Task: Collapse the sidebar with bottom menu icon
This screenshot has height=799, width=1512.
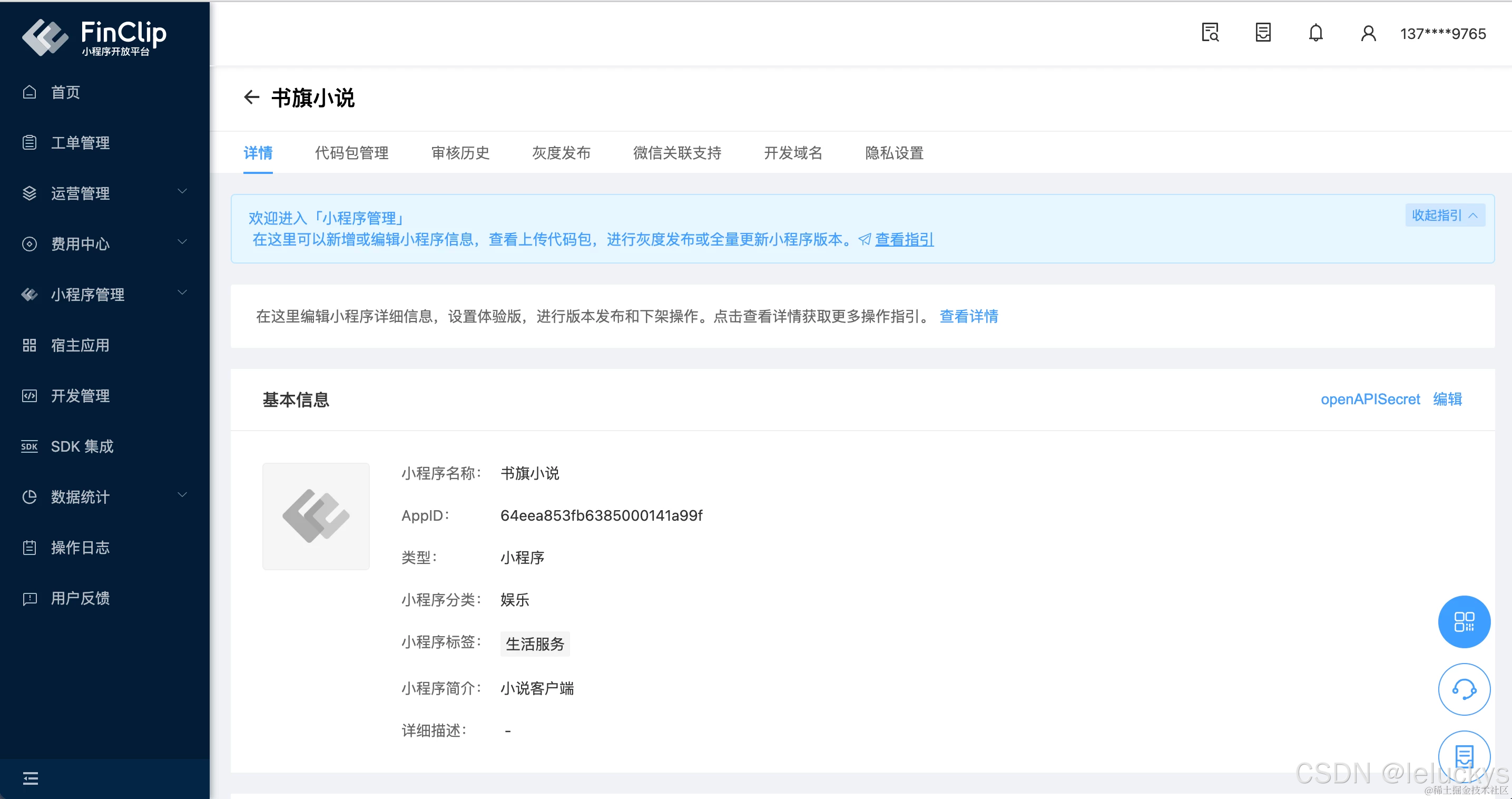Action: 30,778
